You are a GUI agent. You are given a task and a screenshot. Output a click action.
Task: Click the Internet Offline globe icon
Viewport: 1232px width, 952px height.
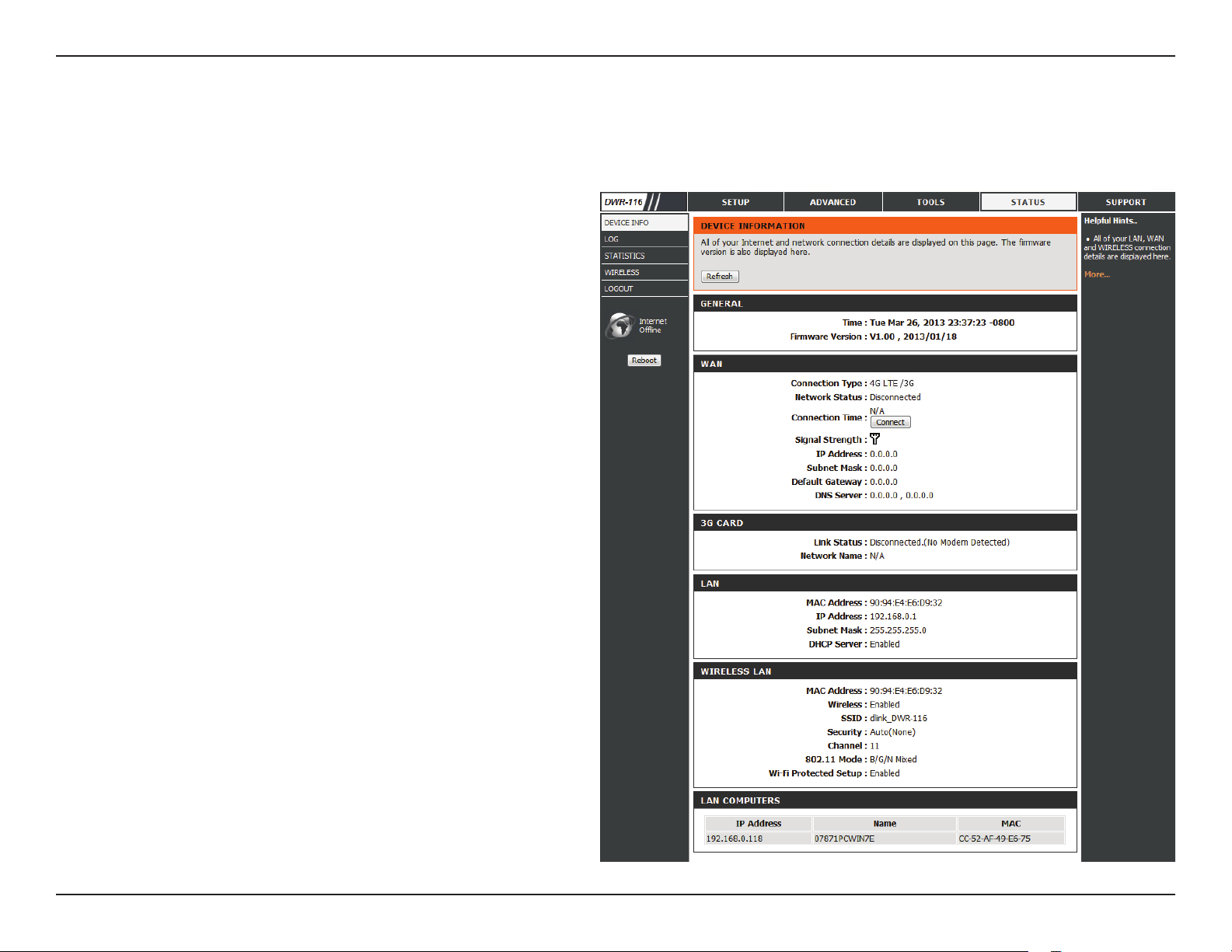[619, 326]
